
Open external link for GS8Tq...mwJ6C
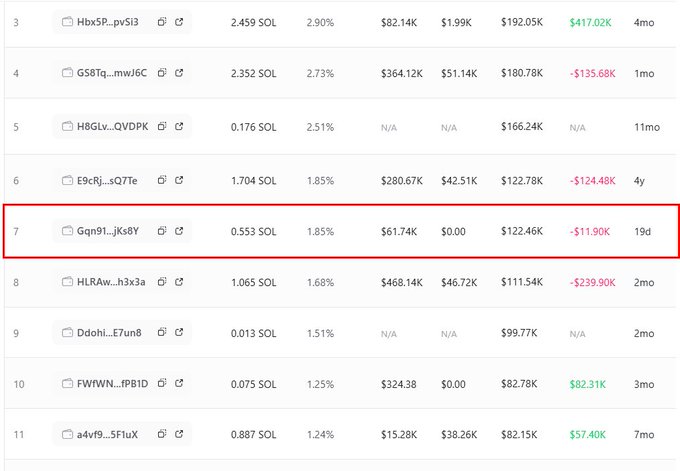coord(179,73)
